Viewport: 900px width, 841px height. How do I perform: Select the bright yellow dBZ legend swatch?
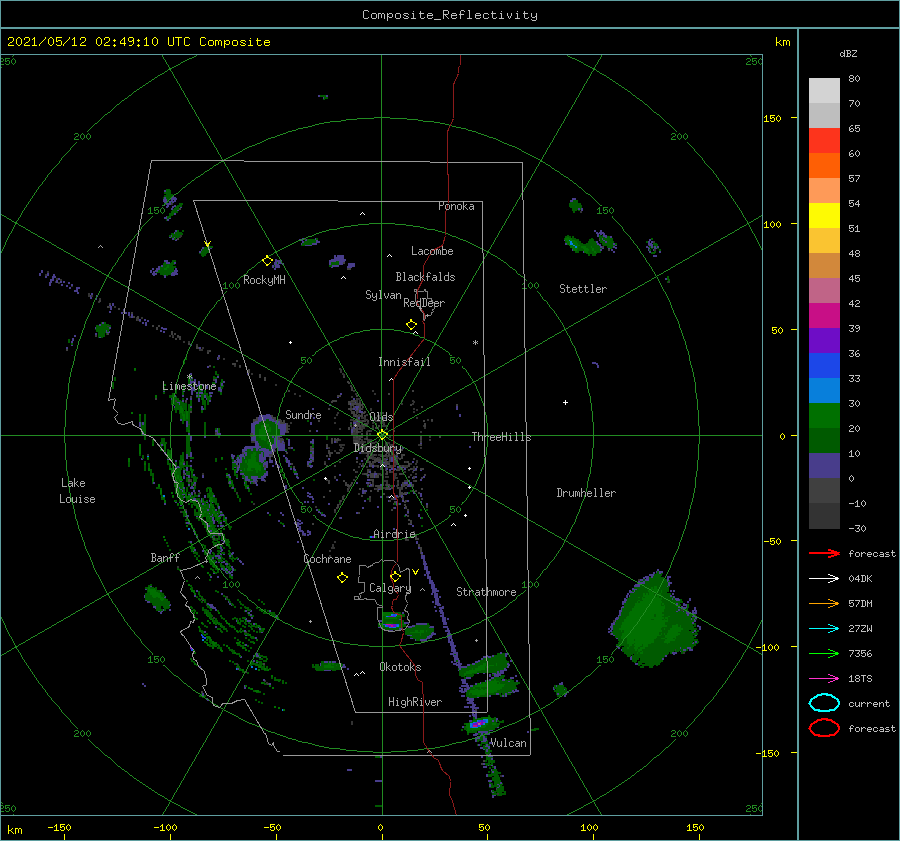[x=824, y=215]
